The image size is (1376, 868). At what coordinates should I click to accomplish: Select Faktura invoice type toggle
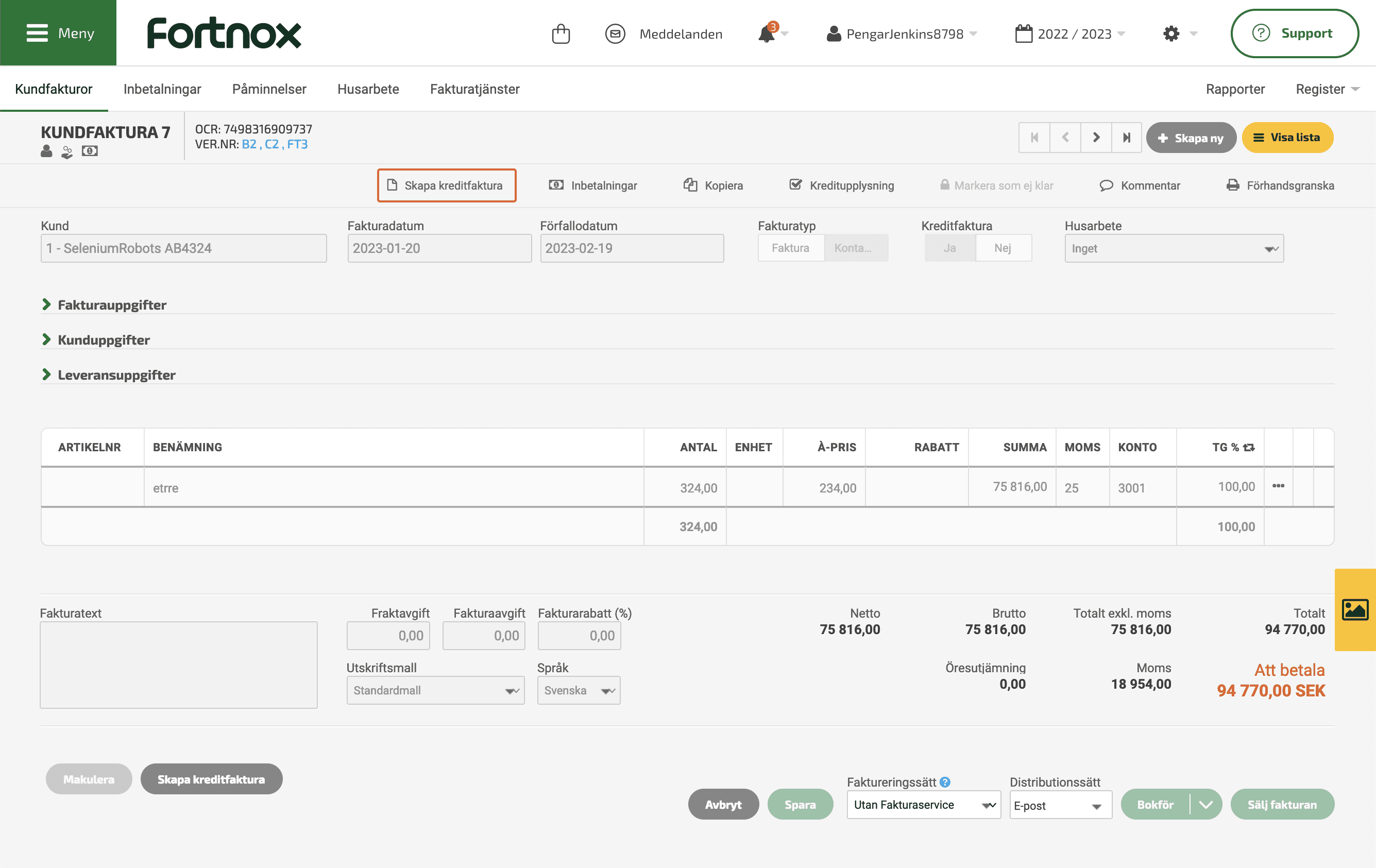coord(790,248)
